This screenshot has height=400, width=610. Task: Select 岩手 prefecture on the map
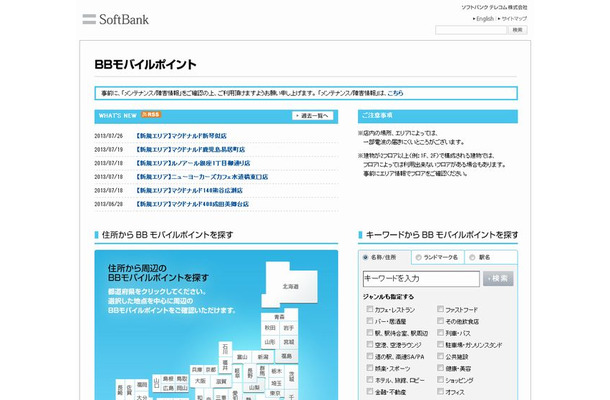tap(289, 328)
